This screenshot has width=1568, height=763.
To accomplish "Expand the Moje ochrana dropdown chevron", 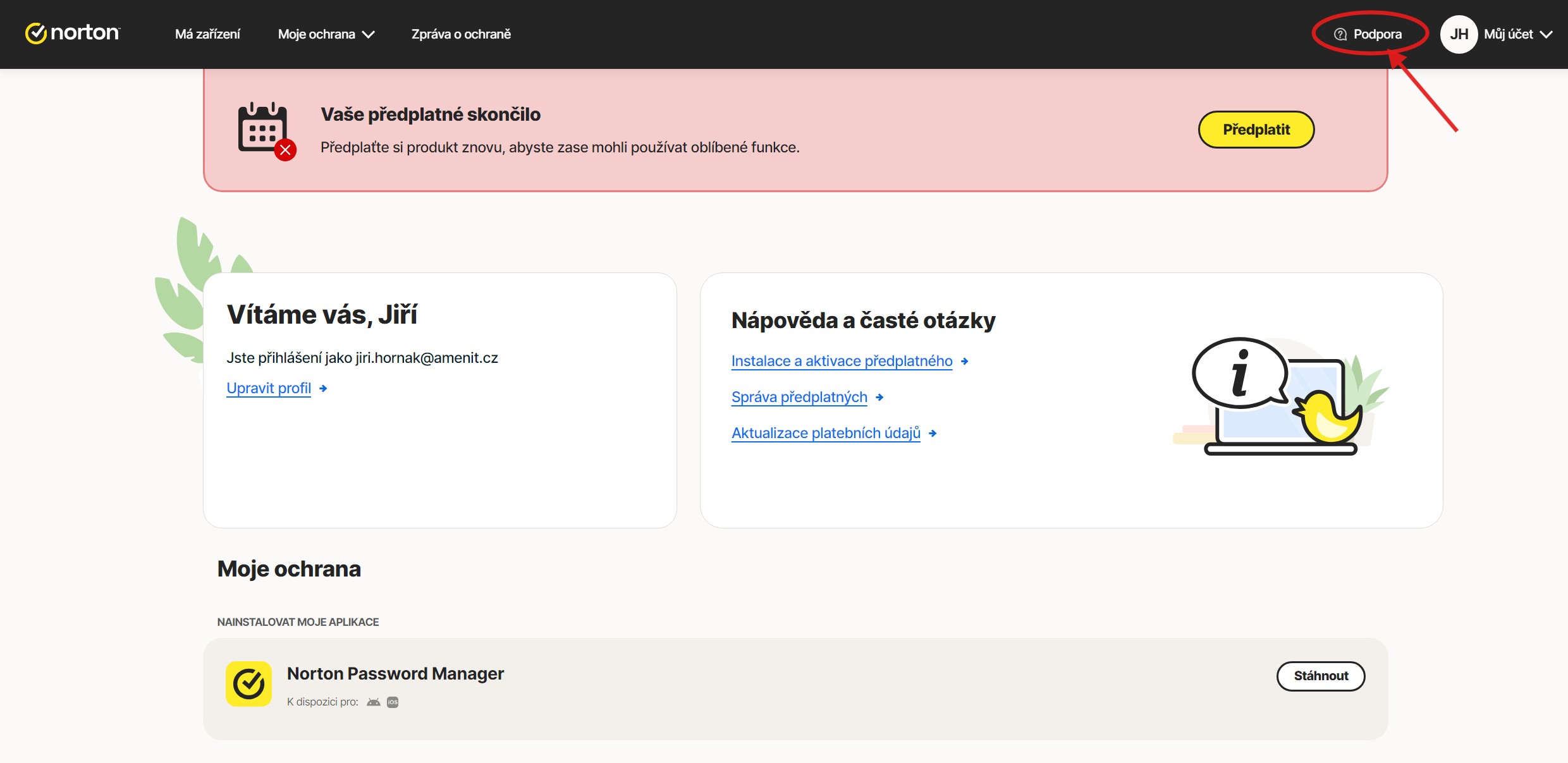I will pyautogui.click(x=368, y=35).
